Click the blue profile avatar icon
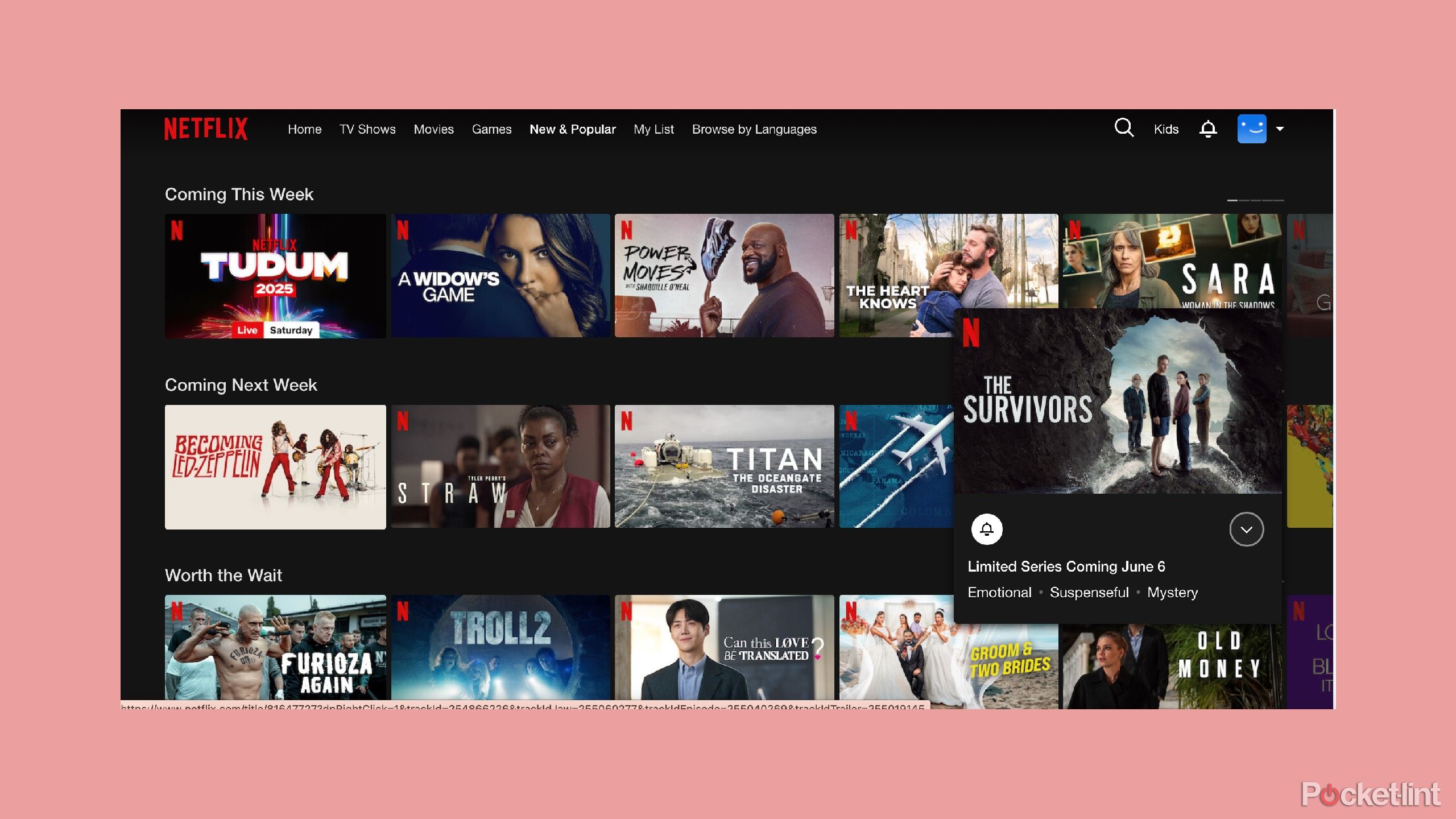 click(x=1252, y=129)
